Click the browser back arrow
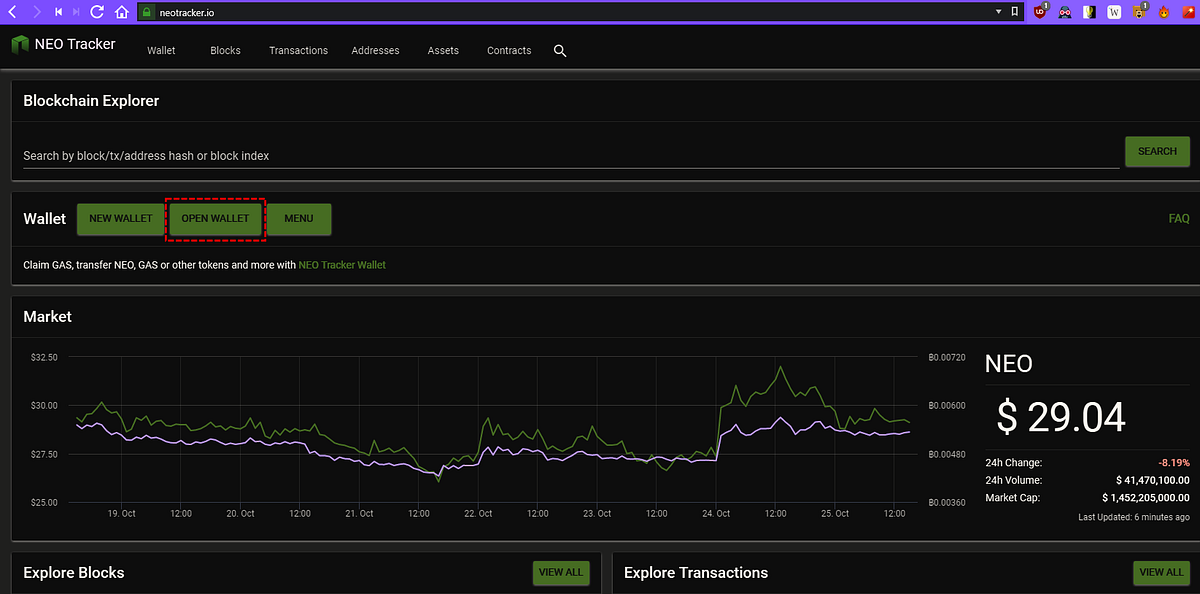 (12, 12)
